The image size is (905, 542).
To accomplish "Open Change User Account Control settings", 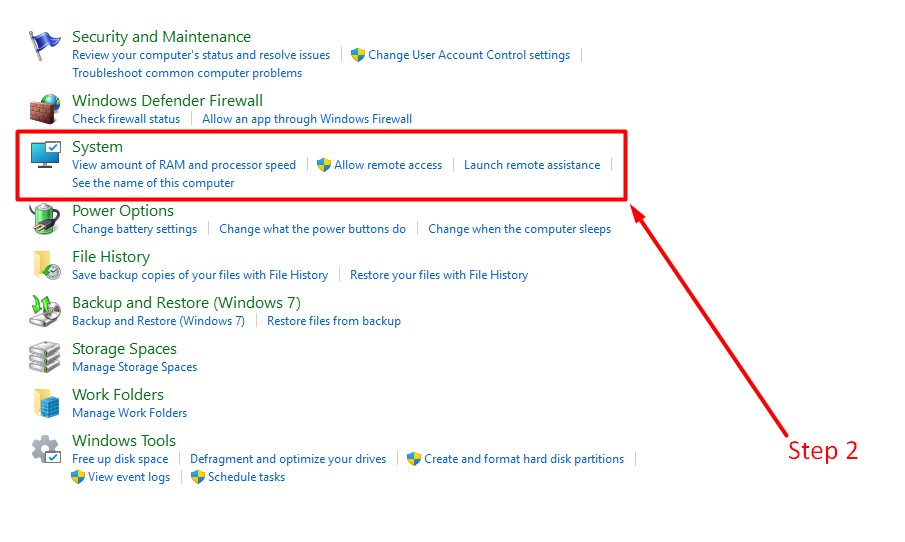I will click(x=469, y=55).
